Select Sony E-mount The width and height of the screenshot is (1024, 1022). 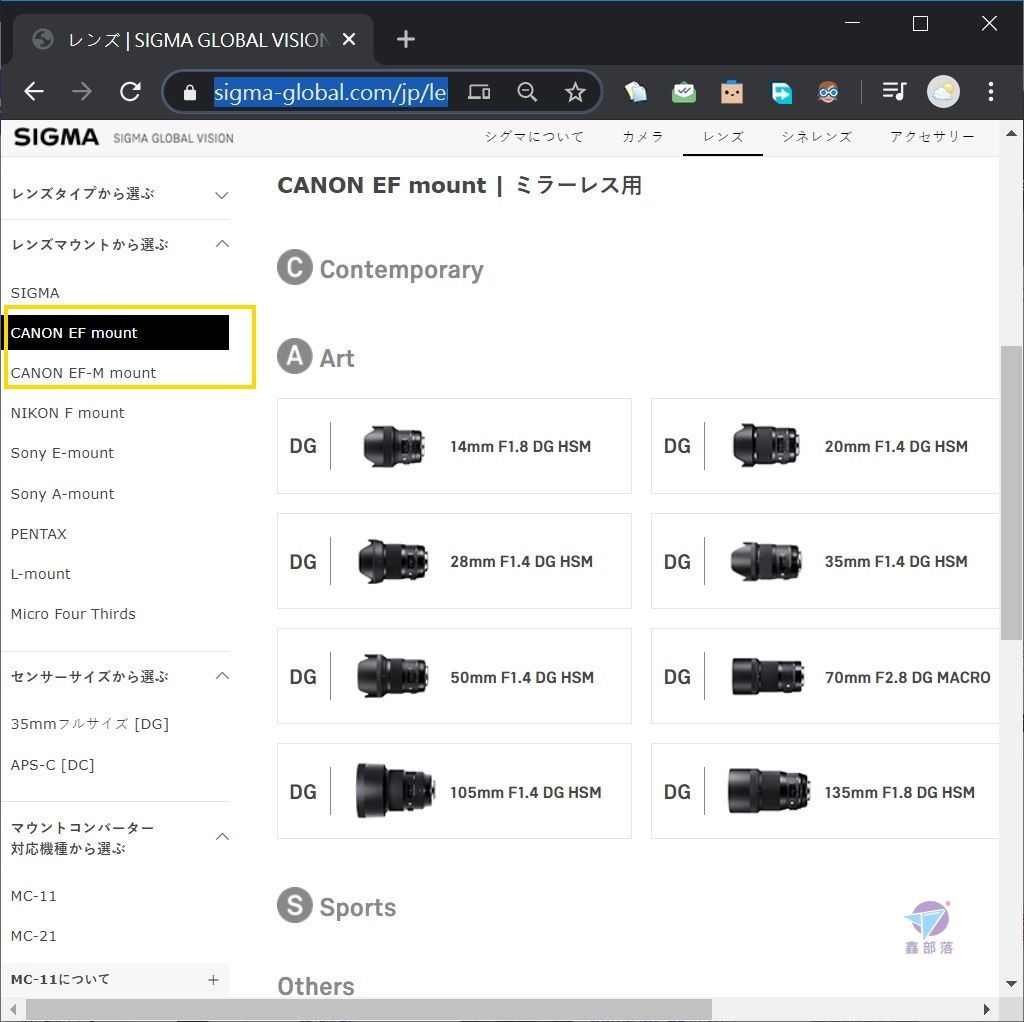(x=62, y=453)
